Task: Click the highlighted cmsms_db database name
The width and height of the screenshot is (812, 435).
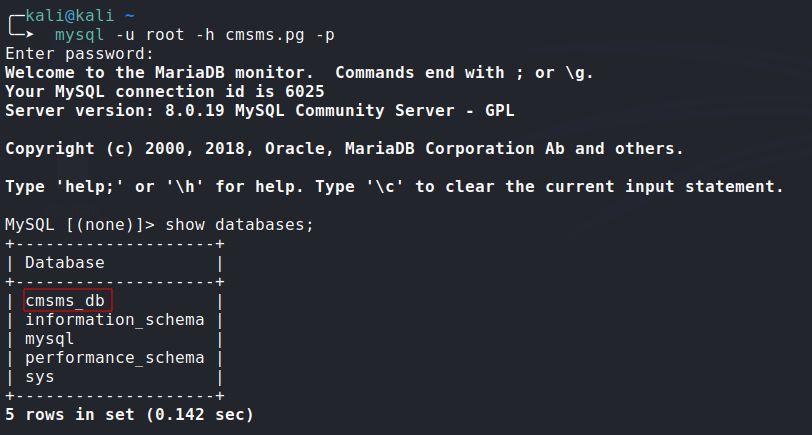Action: pos(67,300)
